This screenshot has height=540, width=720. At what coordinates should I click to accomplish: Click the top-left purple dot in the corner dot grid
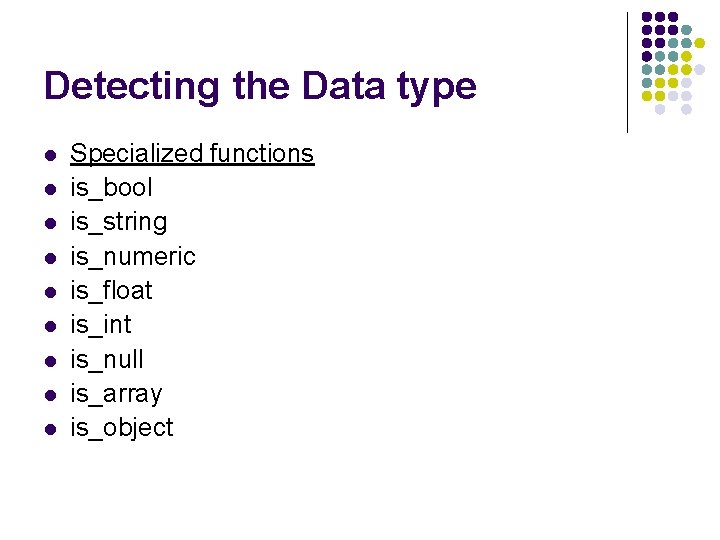coord(647,18)
